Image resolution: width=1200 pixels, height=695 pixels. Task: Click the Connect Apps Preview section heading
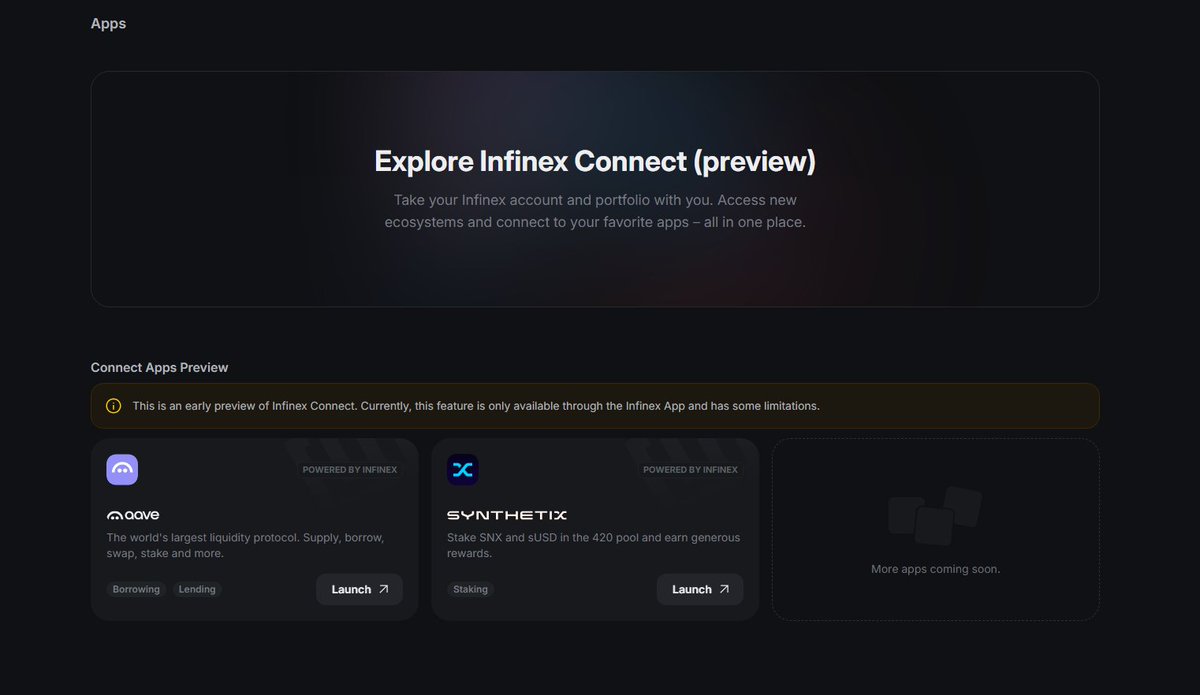159,367
